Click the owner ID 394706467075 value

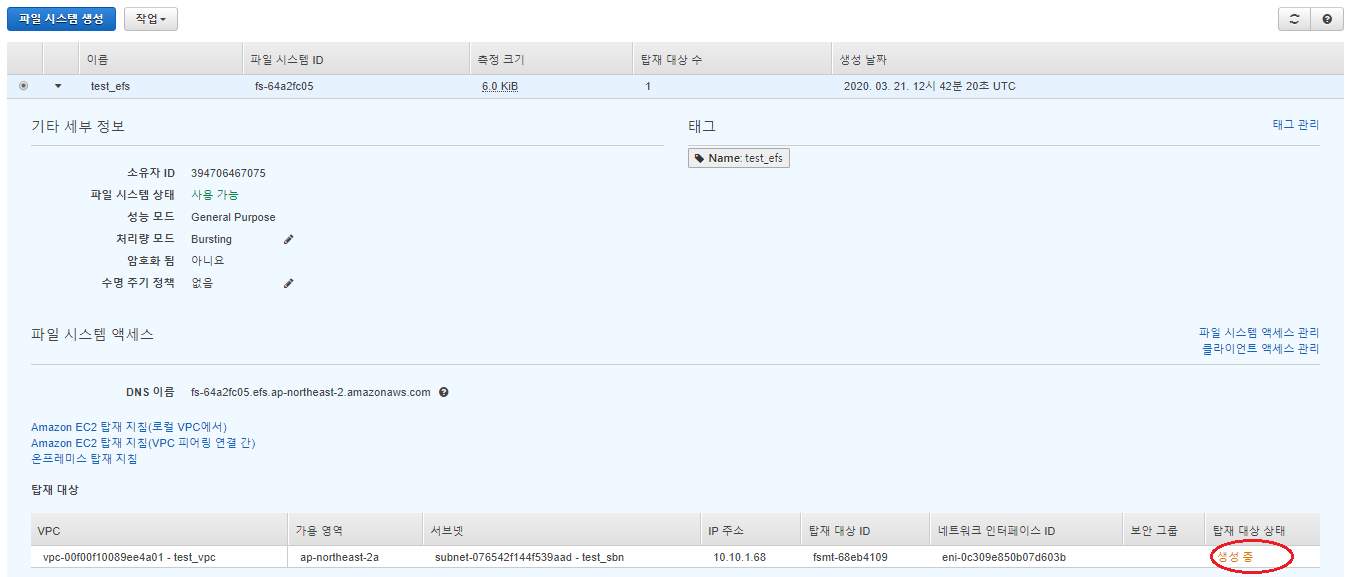pos(228,173)
